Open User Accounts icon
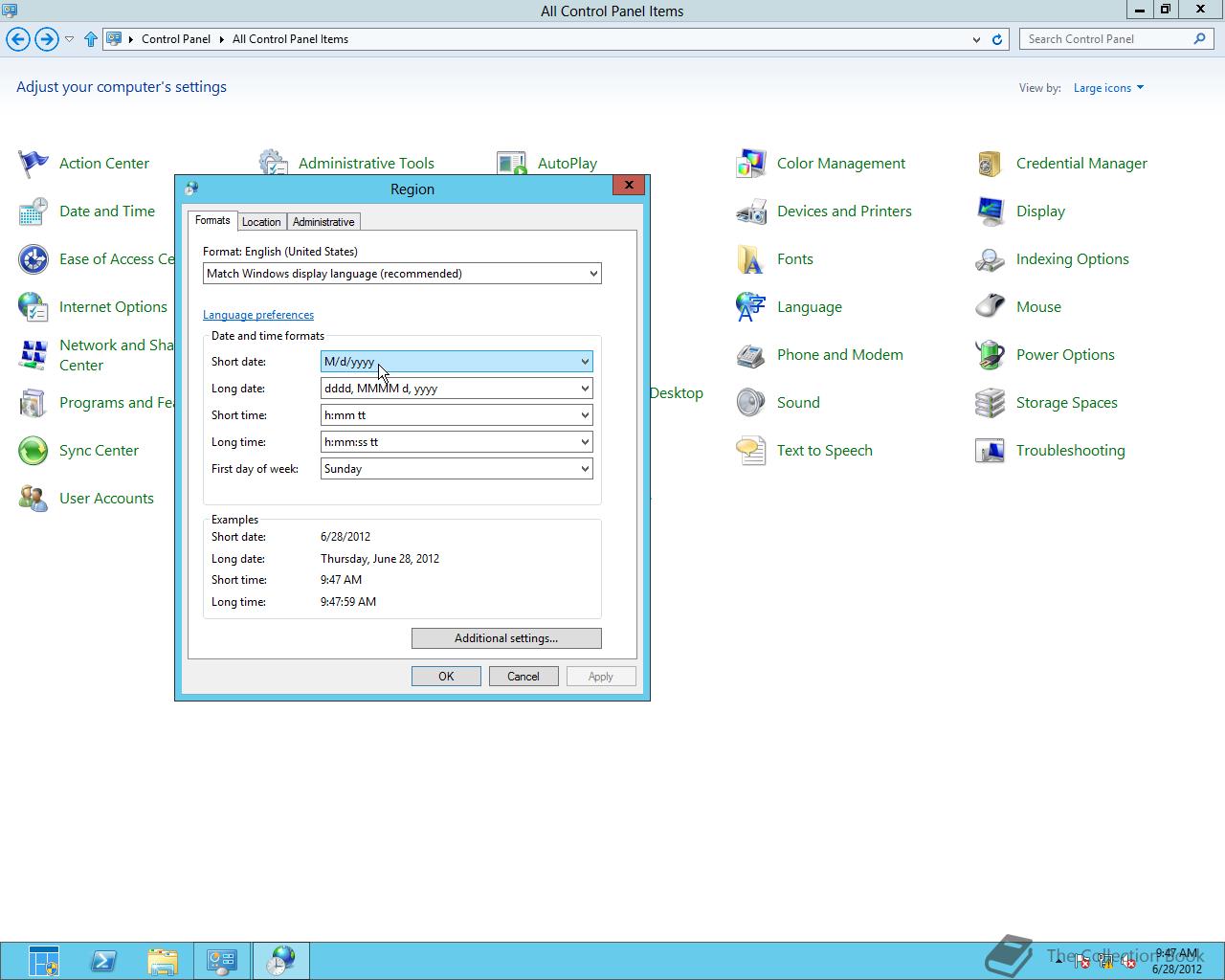 point(33,499)
